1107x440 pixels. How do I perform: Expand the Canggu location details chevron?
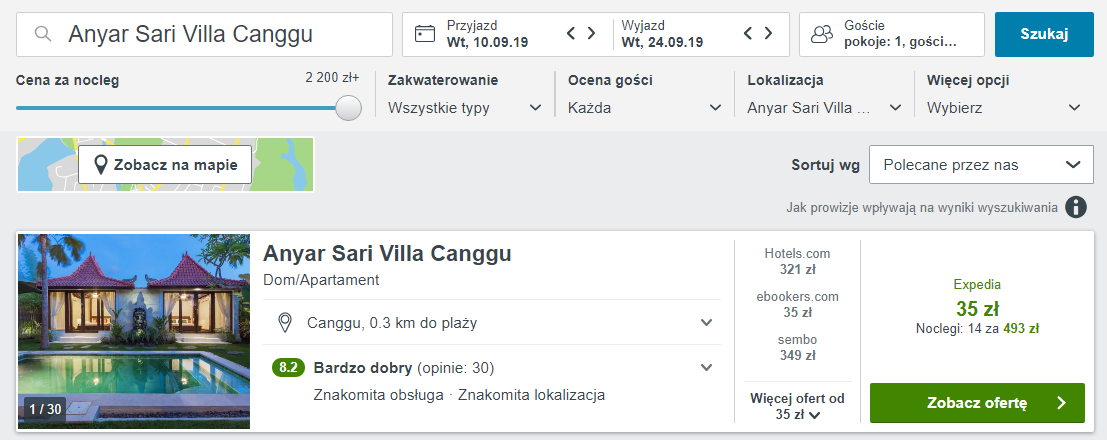click(x=707, y=322)
